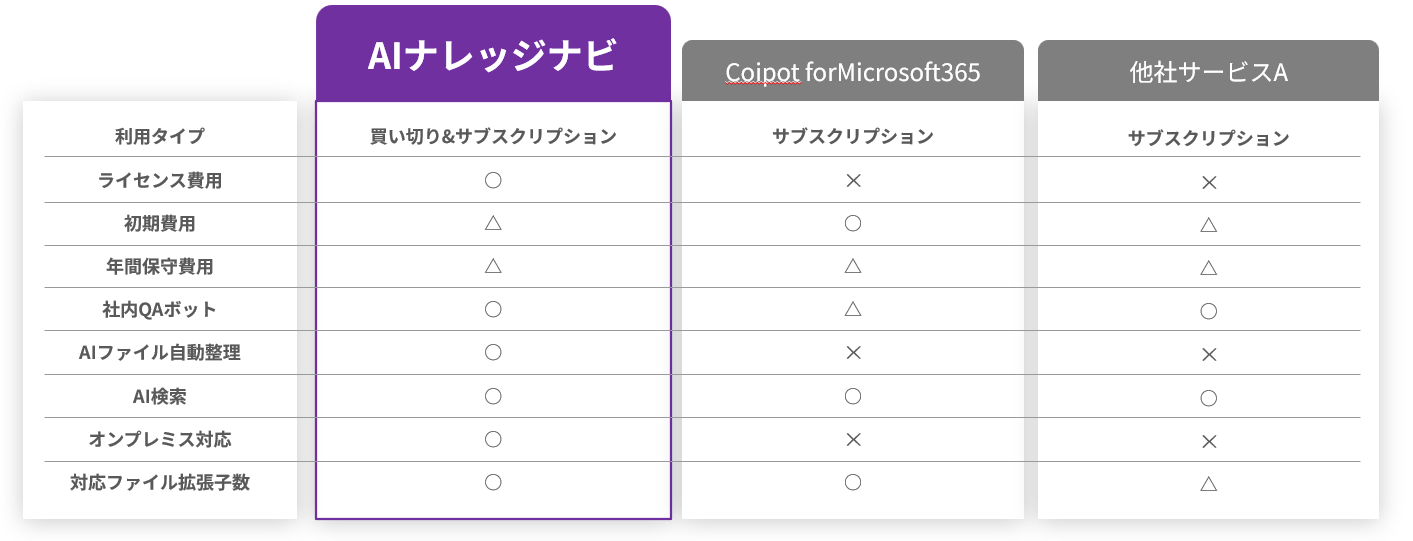
Task: Click 買い切り&サブスクリプション text
Action: [x=493, y=137]
